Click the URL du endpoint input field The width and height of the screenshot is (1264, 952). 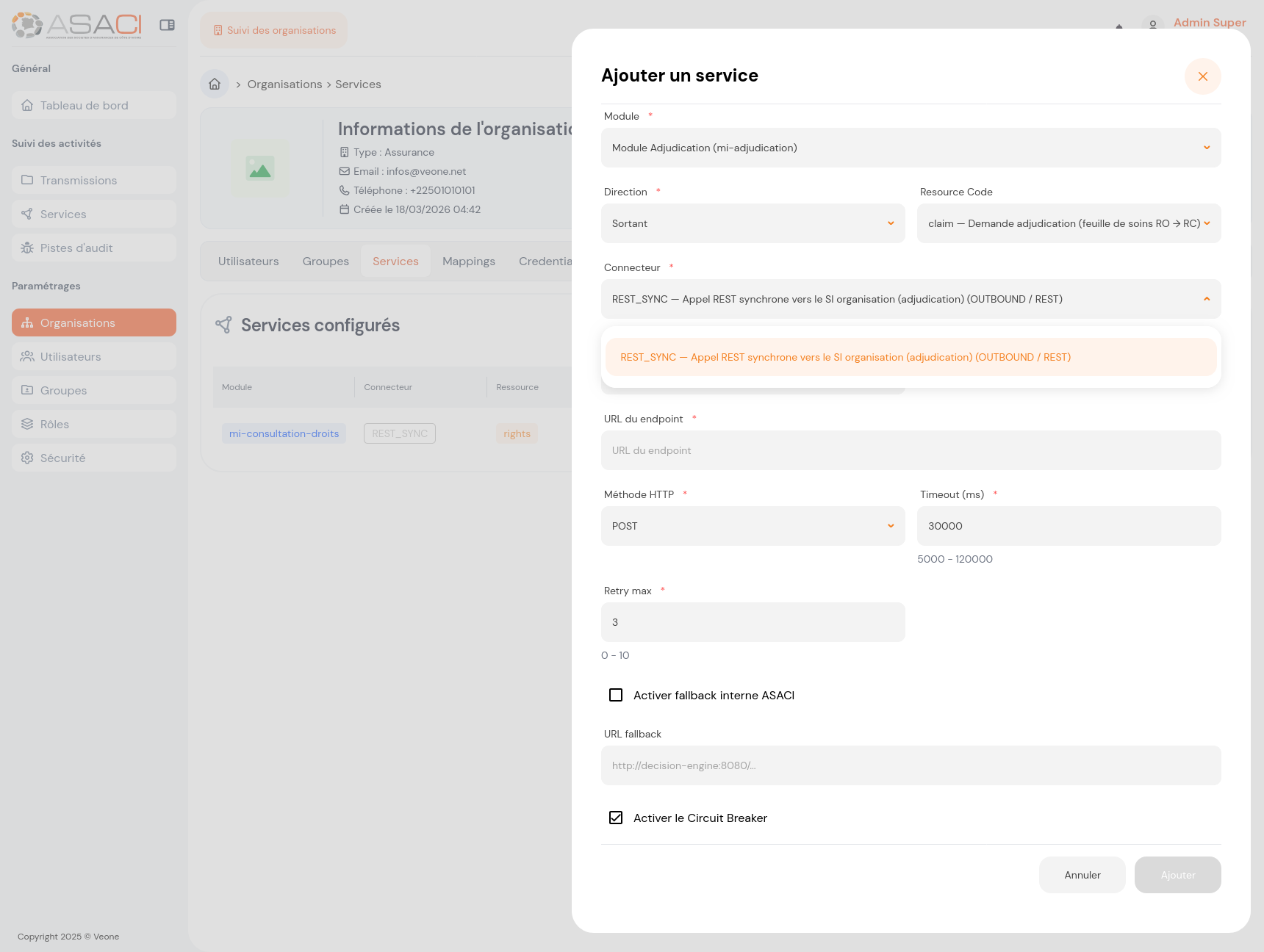click(x=911, y=450)
